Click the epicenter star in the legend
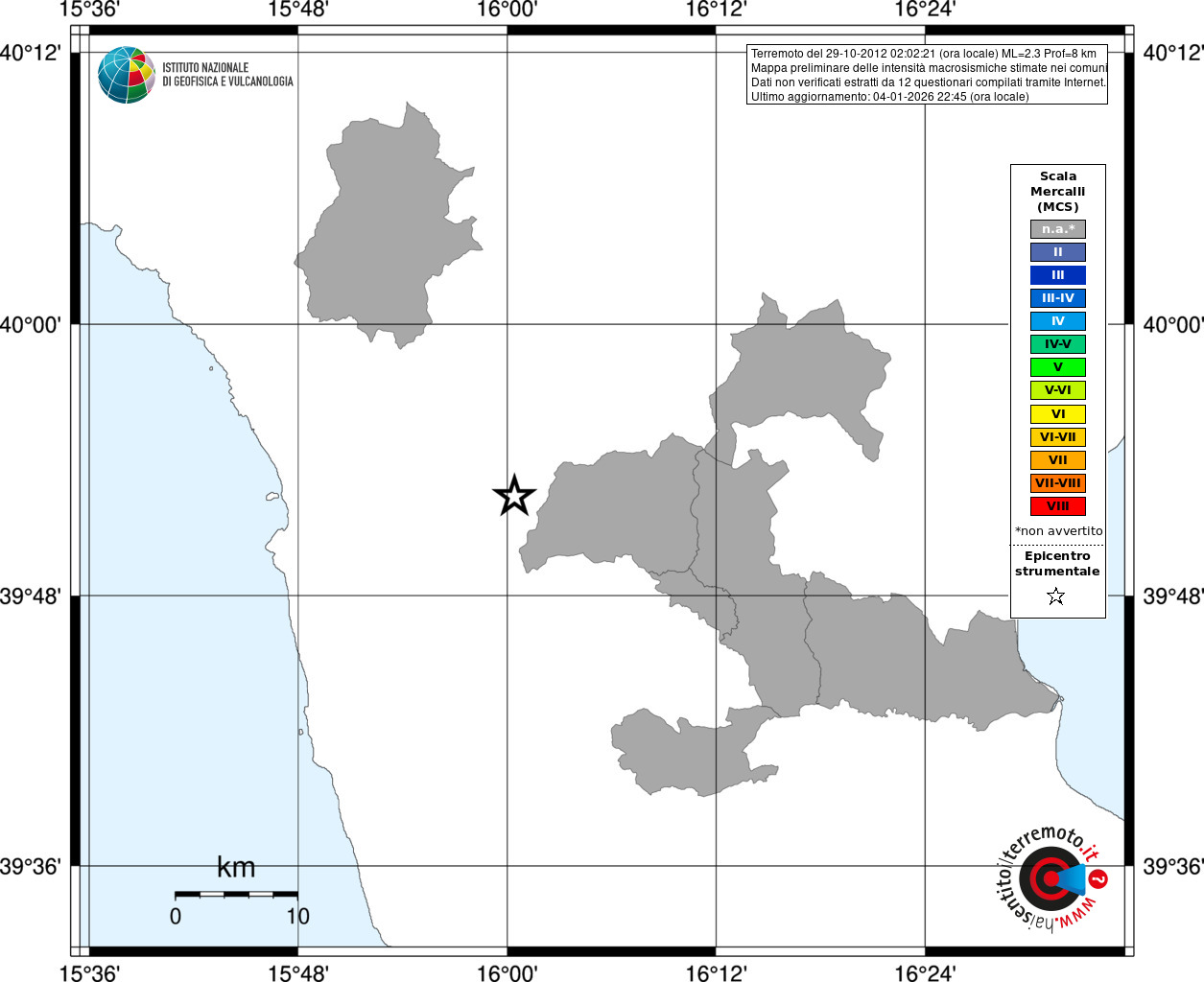 1056,596
